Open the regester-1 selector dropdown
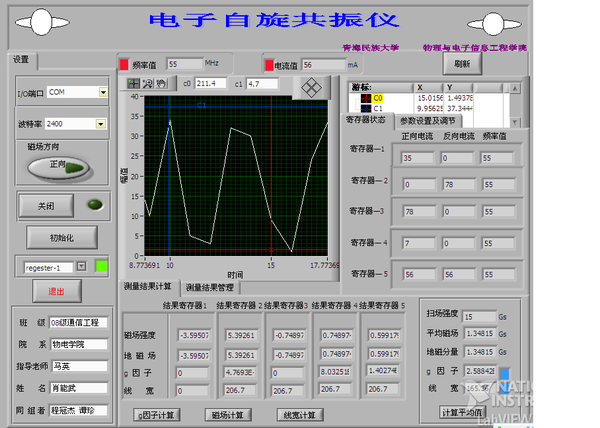 (81, 266)
